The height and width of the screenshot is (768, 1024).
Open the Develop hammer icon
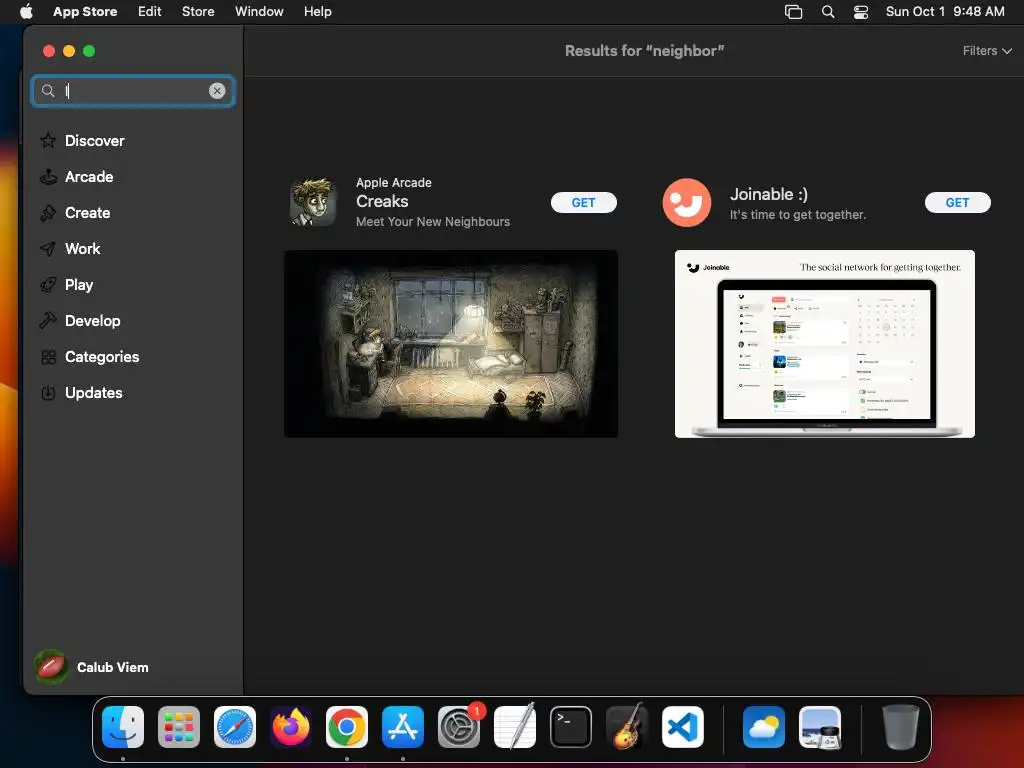point(48,321)
